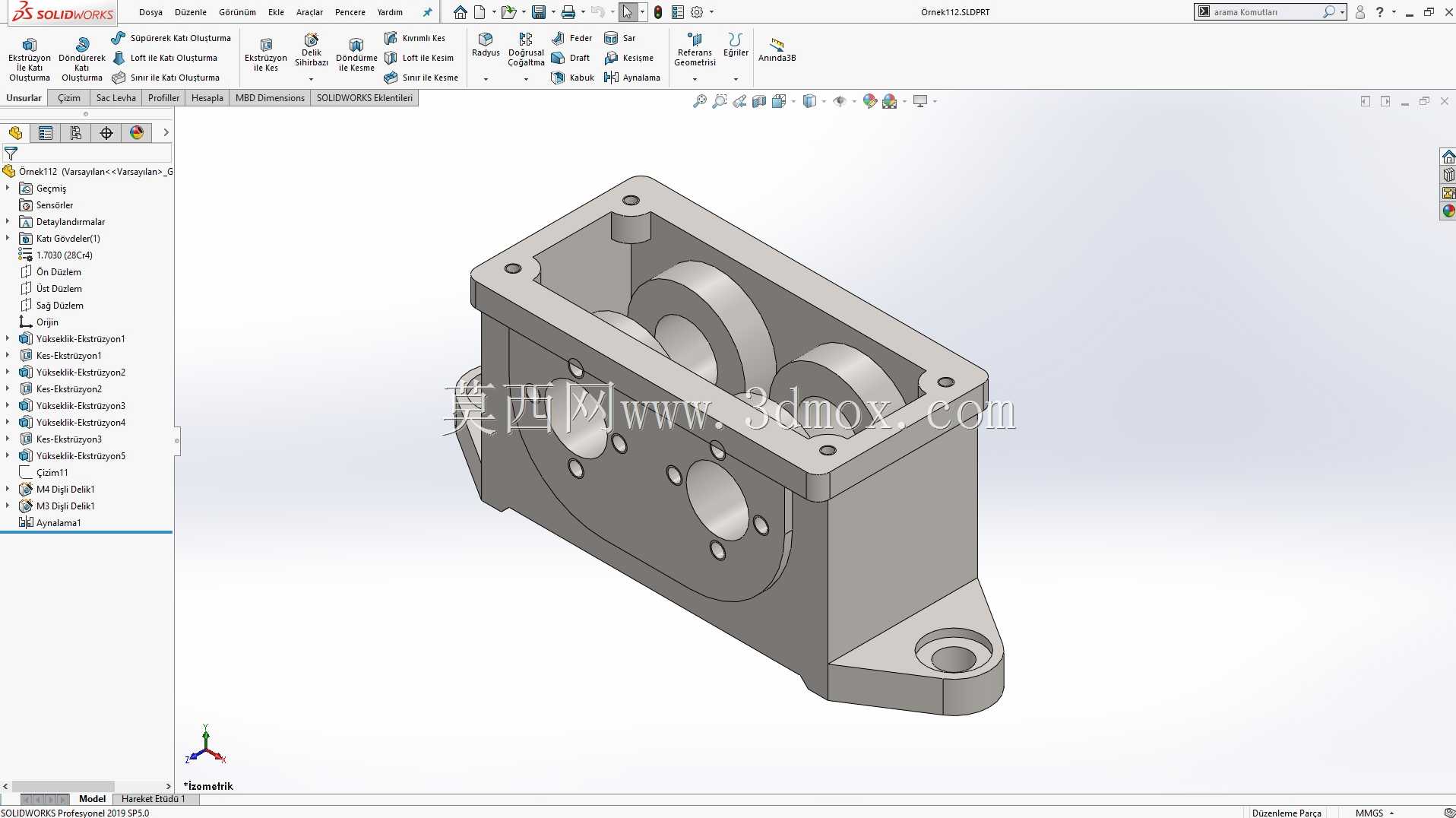Choose the Aynalama mirror tool
Image resolution: width=1456 pixels, height=818 pixels.
tap(632, 78)
